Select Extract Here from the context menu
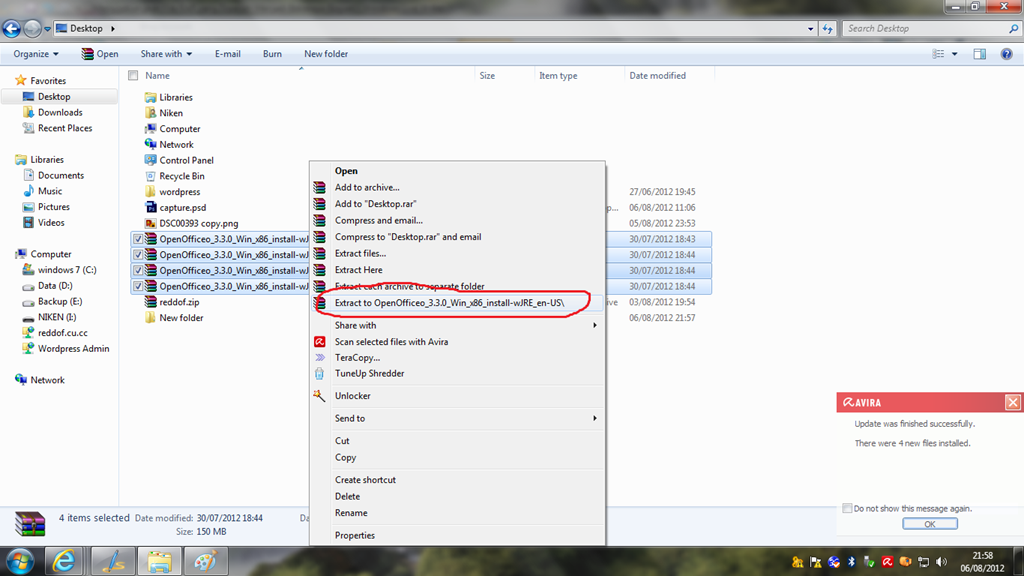 [358, 269]
